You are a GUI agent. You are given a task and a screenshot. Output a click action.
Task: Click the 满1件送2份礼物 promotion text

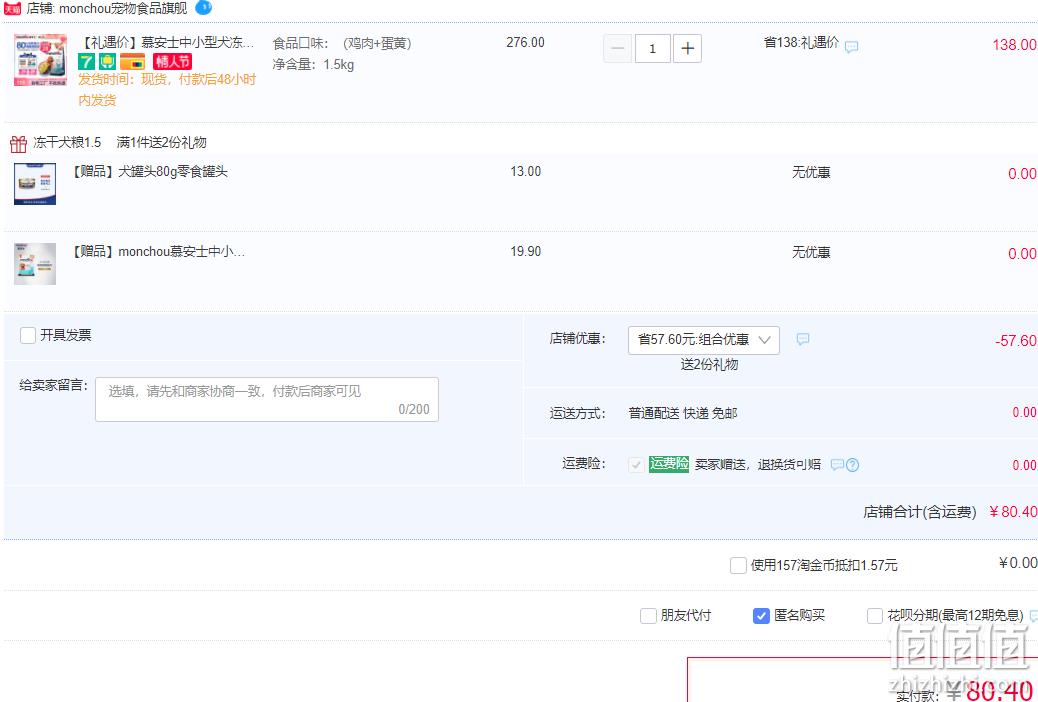162,142
